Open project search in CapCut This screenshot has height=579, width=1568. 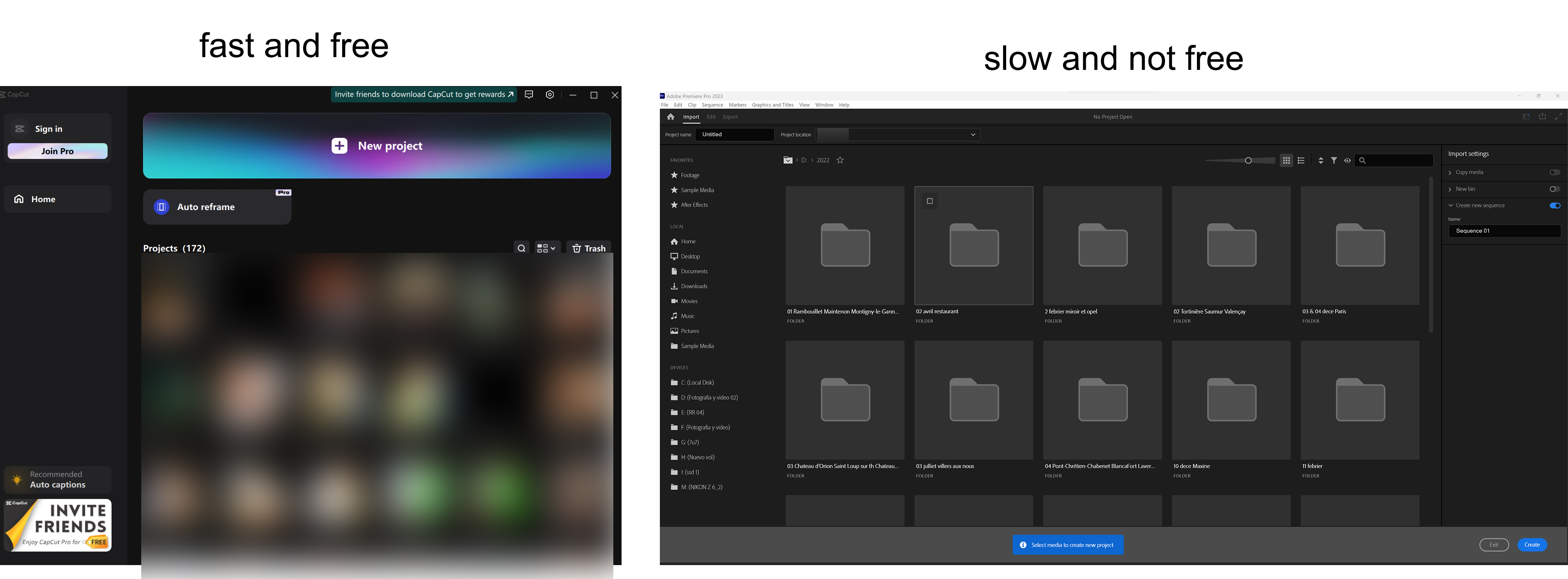521,248
